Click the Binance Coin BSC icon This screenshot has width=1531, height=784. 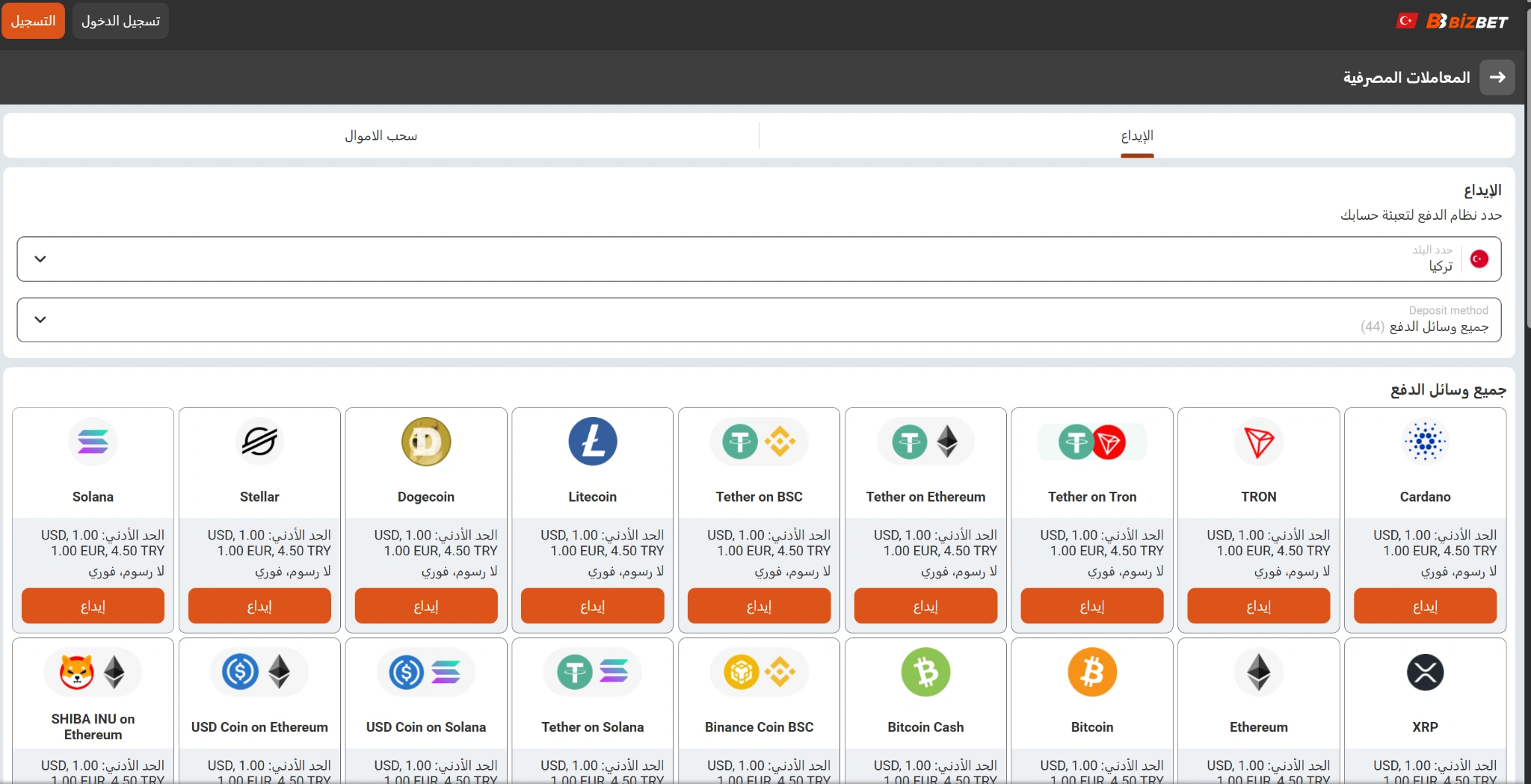point(760,672)
